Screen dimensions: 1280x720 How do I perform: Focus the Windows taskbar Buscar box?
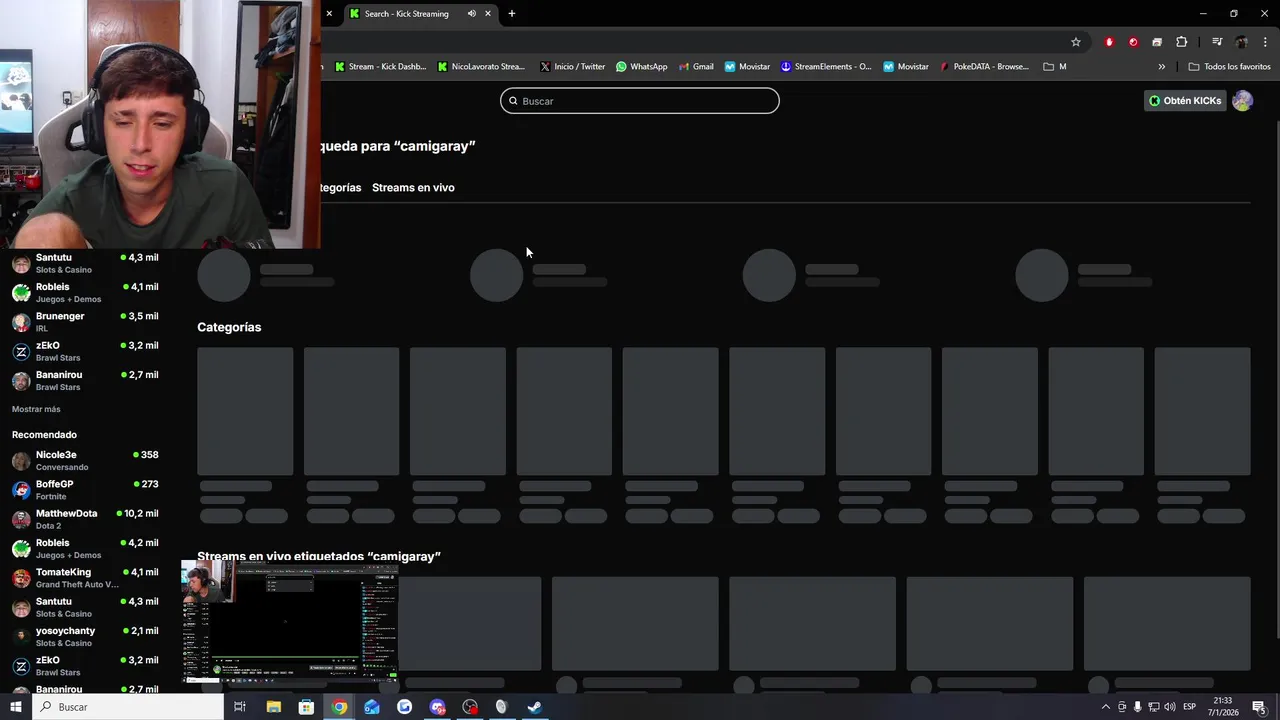pos(127,707)
